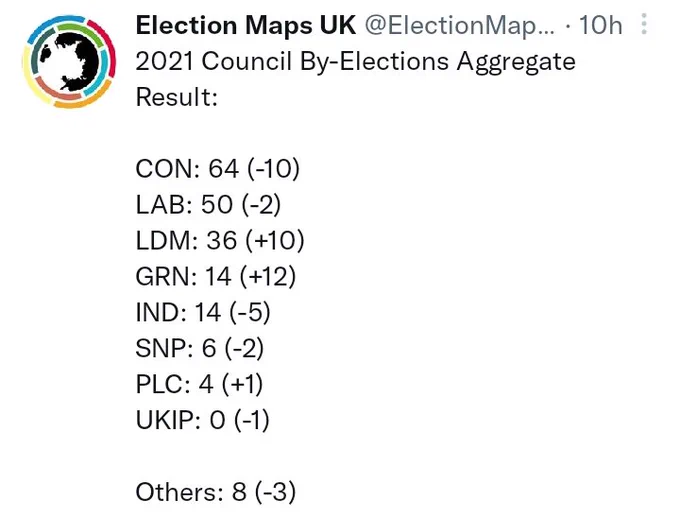Viewport: 680px width, 518px height.
Task: Open the tweet's three-dot more options menu
Action: click(x=644, y=24)
